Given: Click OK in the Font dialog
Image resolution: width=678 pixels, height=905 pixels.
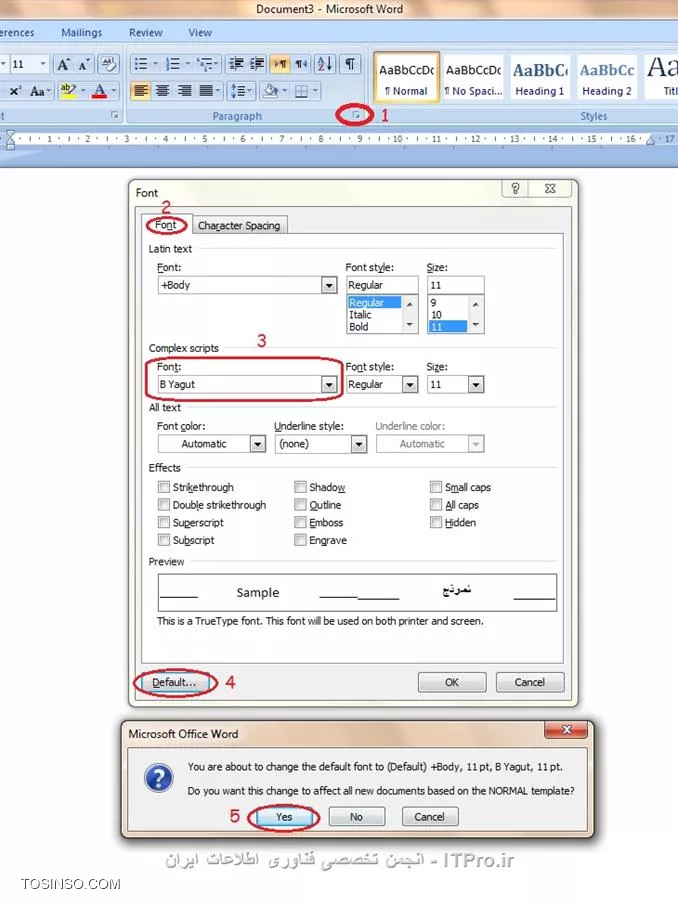Looking at the screenshot, I should pos(452,682).
